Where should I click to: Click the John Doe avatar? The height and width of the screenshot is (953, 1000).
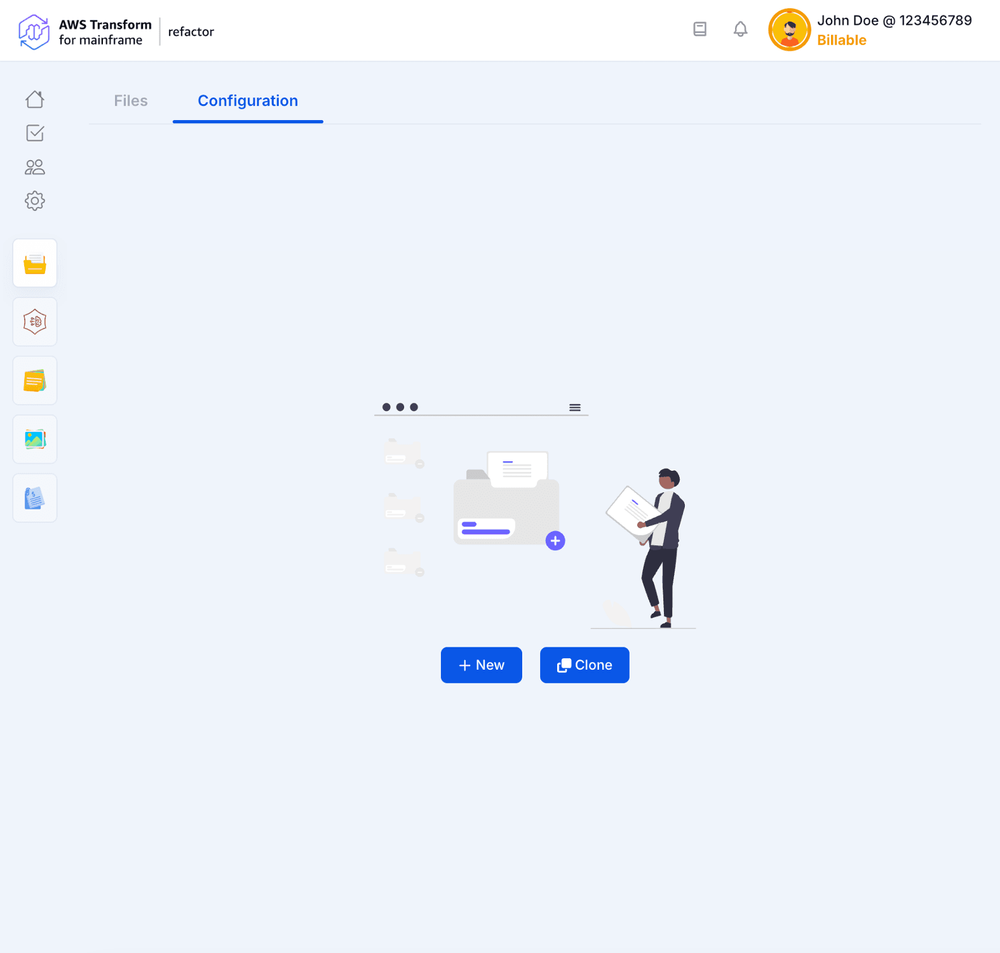click(789, 30)
